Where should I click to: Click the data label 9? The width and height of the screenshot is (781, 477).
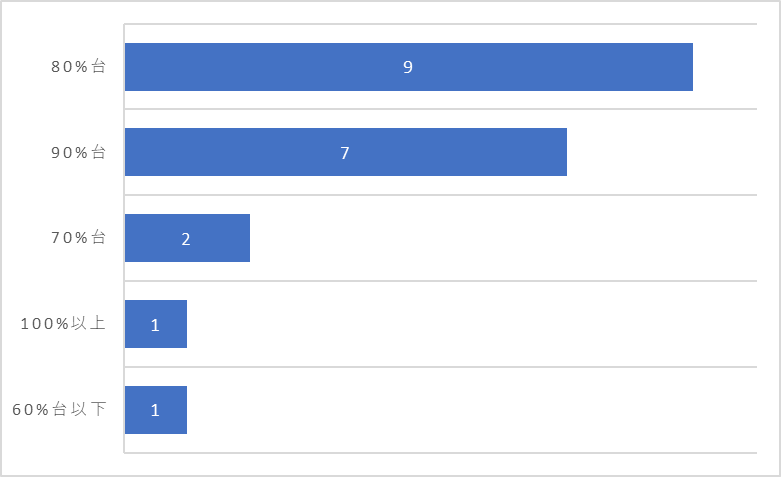tap(408, 67)
